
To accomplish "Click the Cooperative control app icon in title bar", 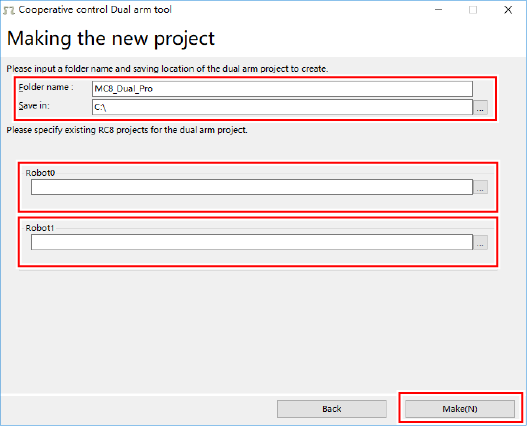I will [9, 10].
